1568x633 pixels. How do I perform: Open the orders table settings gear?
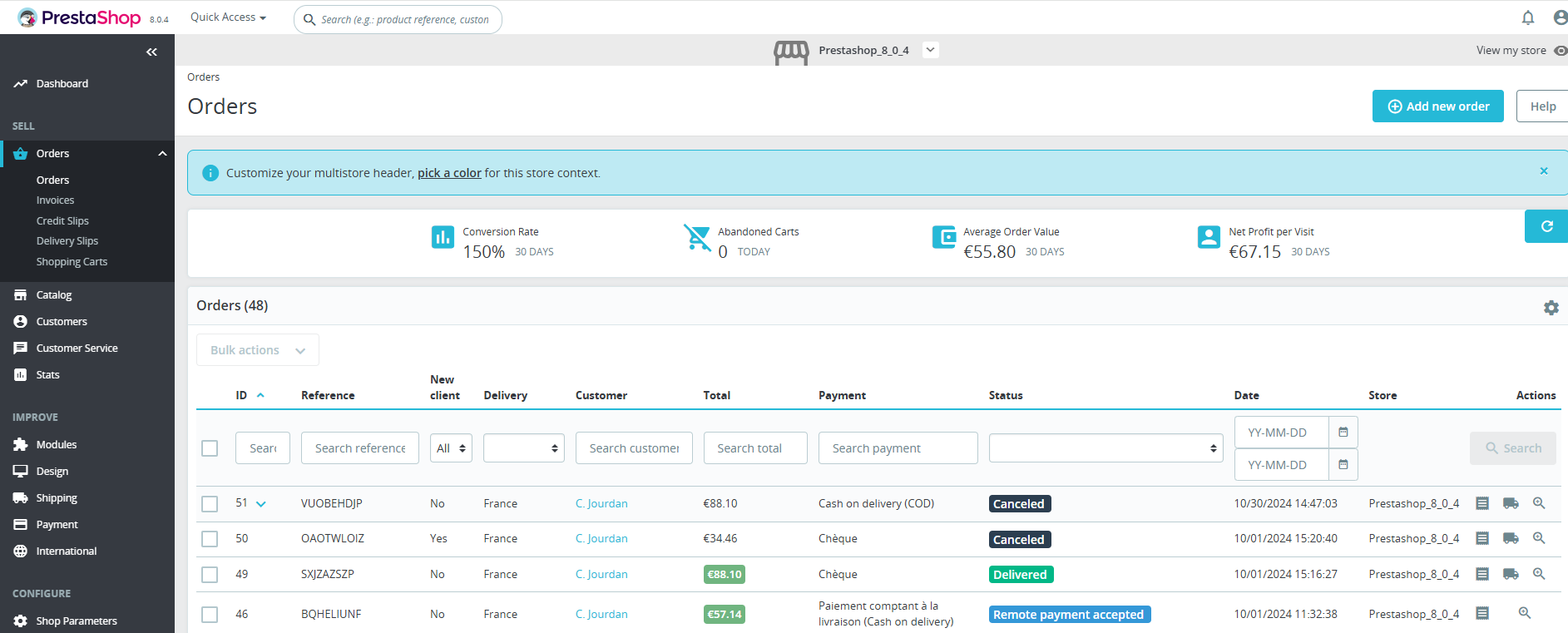pos(1551,308)
